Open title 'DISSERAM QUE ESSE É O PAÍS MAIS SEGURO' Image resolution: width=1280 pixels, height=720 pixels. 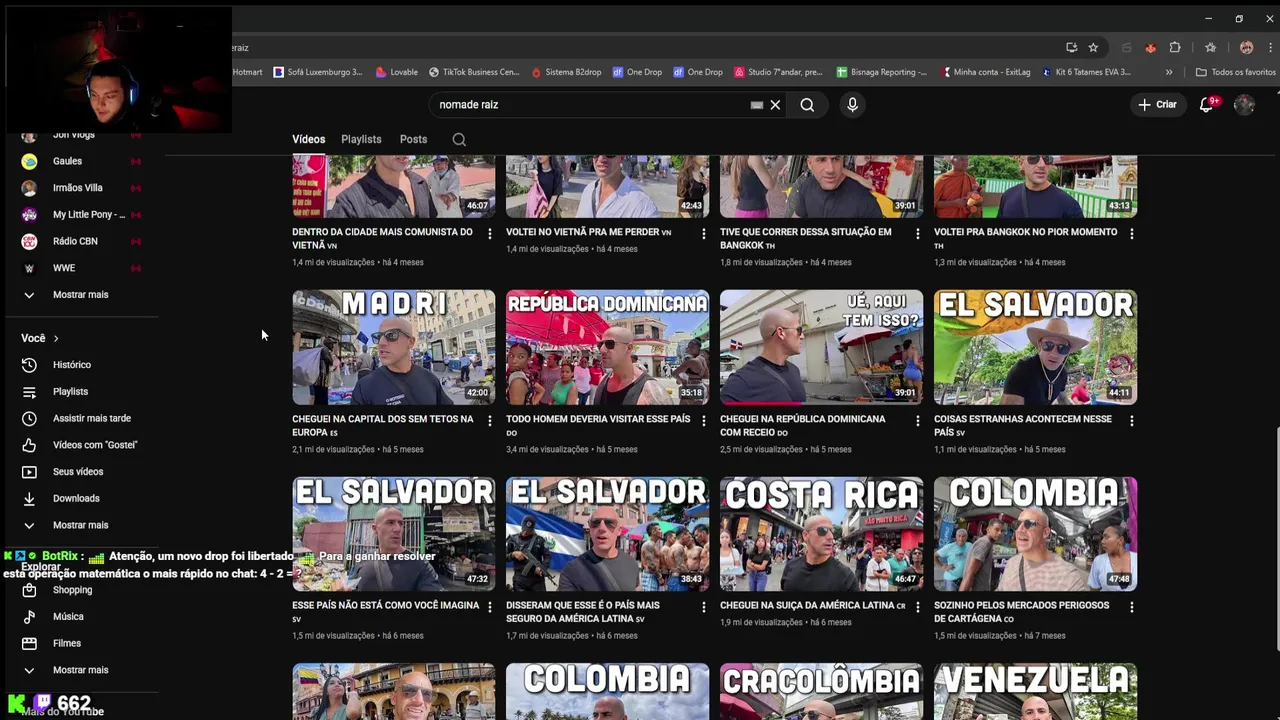click(583, 612)
